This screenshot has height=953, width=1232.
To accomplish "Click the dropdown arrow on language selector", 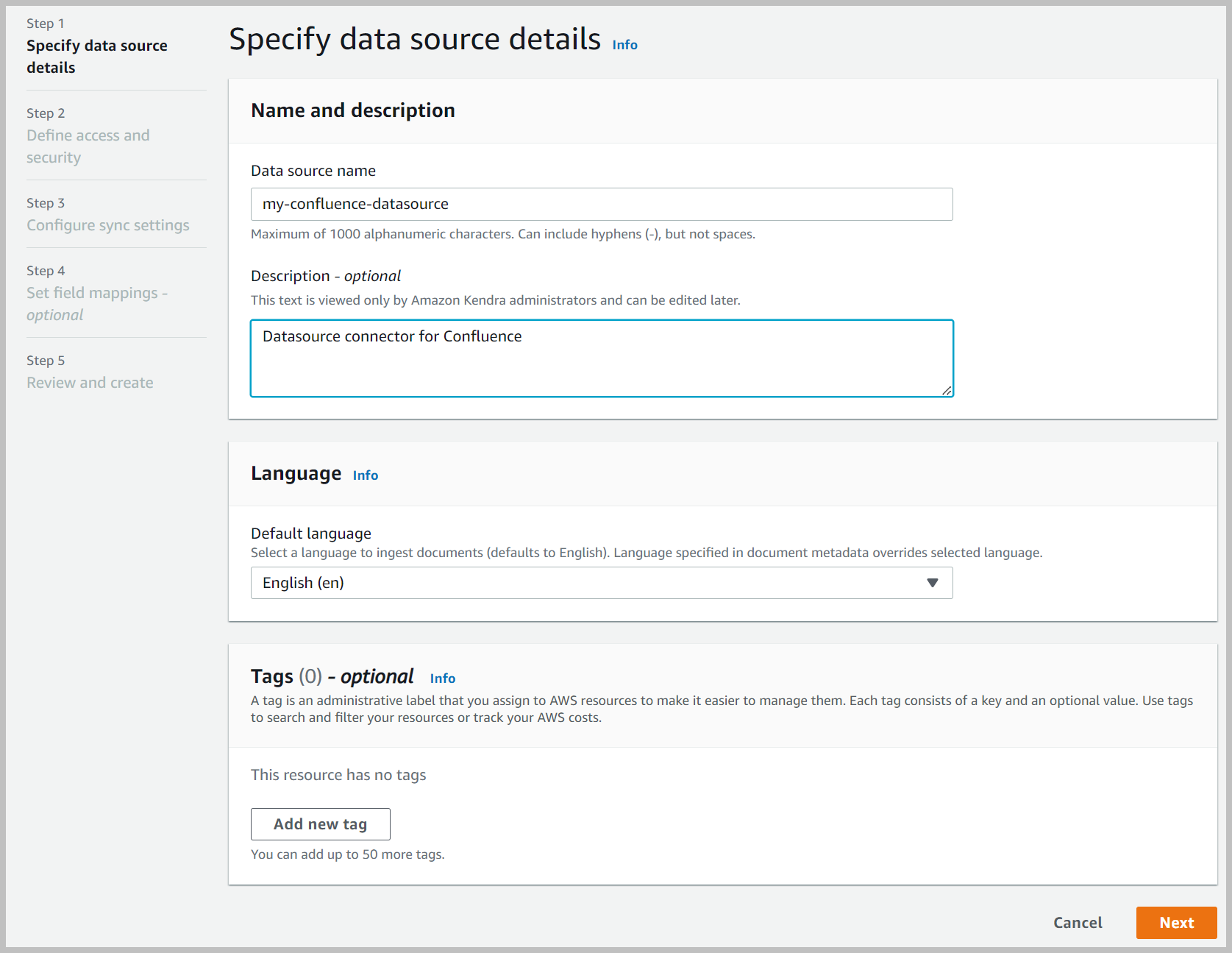I will (x=932, y=583).
